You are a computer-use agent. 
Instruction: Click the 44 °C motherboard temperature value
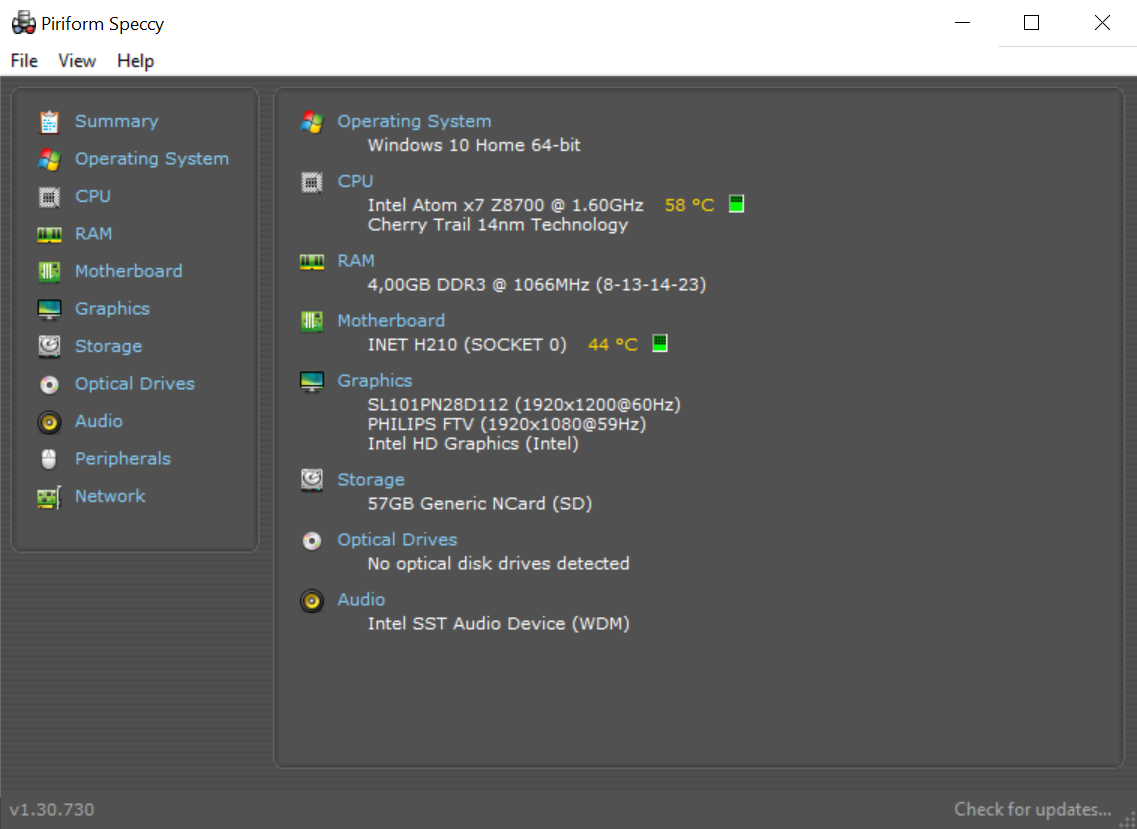pos(613,345)
